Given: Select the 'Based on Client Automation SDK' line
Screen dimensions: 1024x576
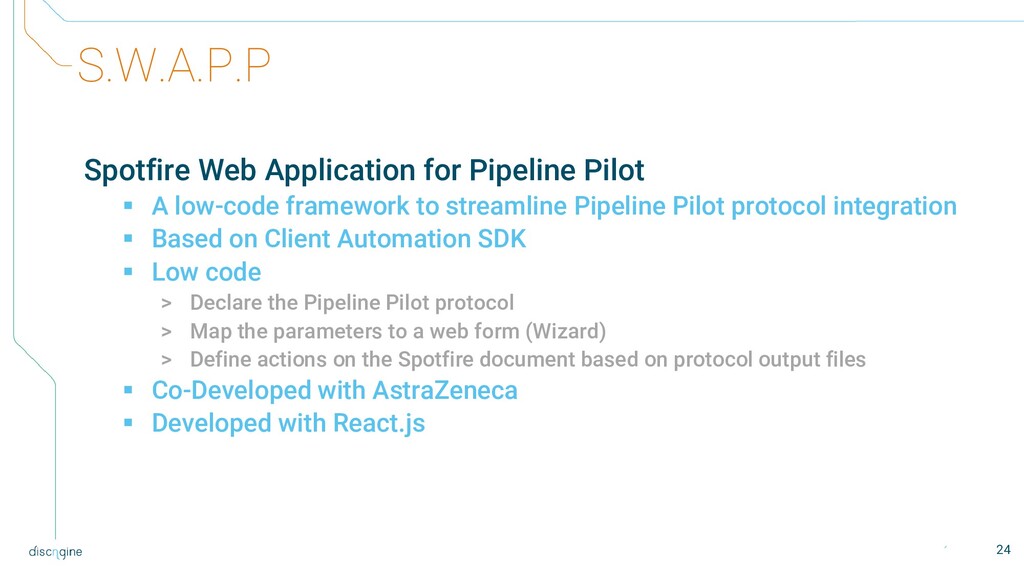Looking at the screenshot, I should 338,240.
